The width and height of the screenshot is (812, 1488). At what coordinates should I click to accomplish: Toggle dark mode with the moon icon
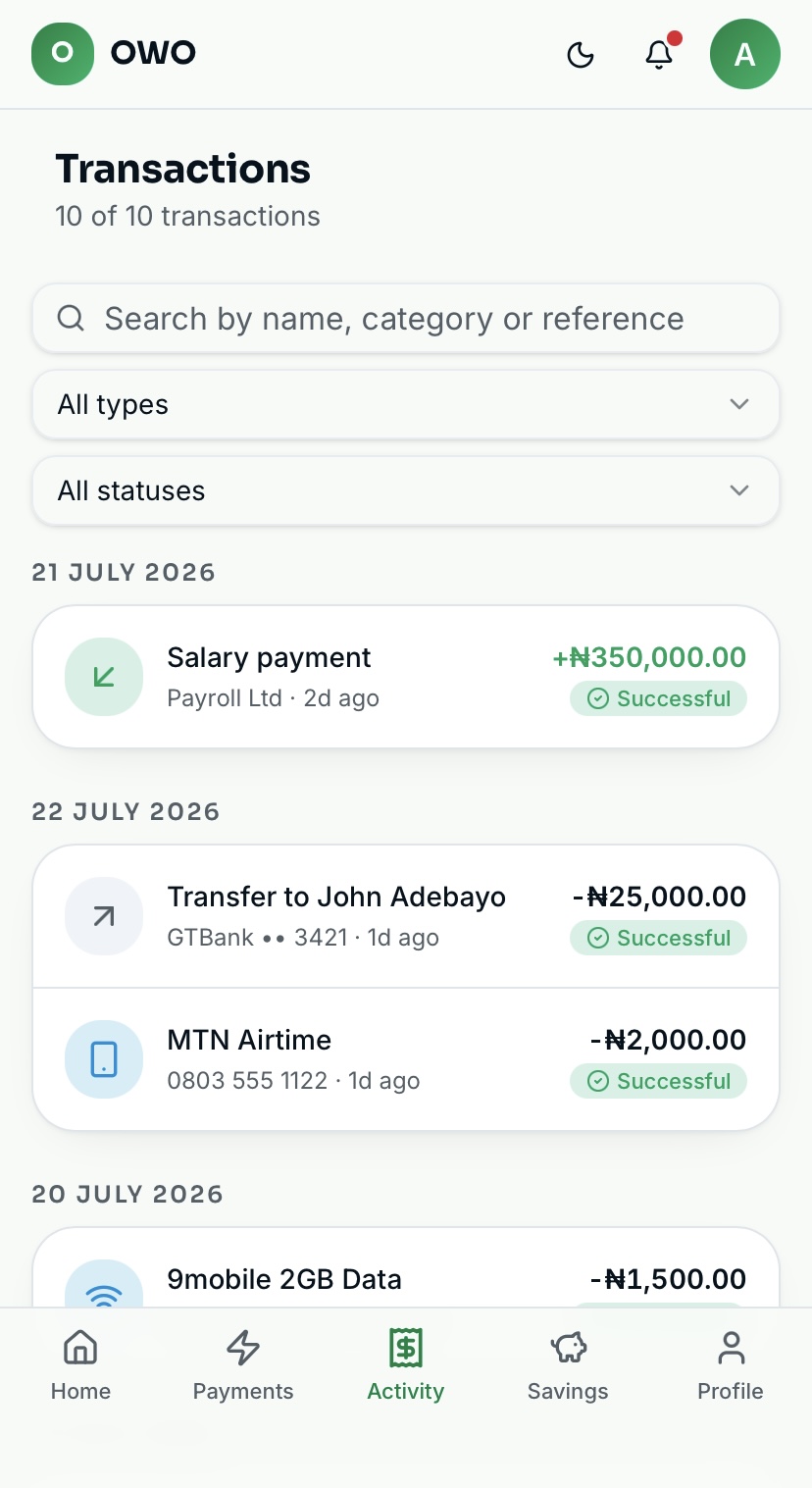[x=581, y=55]
